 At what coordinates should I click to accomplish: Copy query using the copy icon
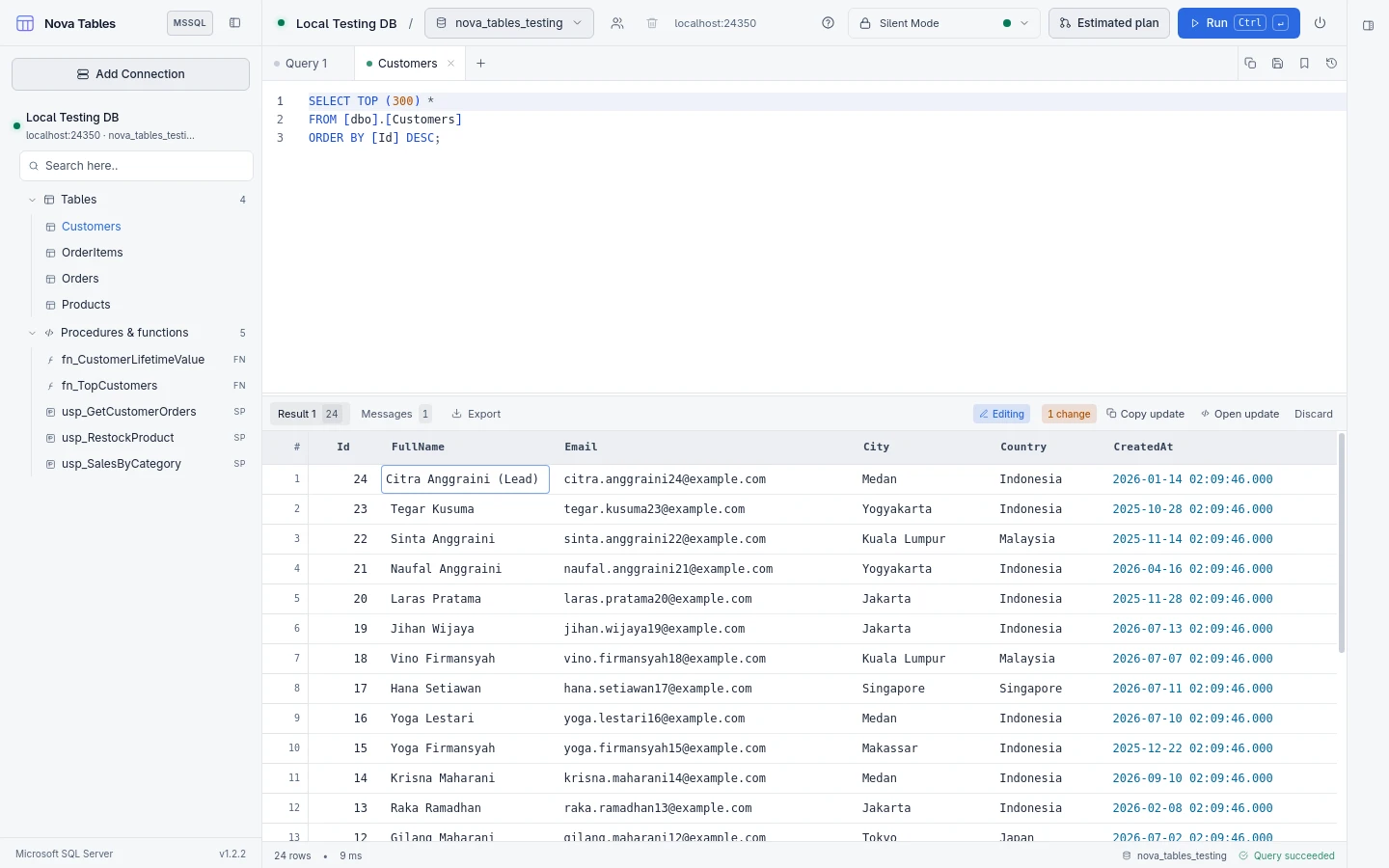tap(1250, 64)
